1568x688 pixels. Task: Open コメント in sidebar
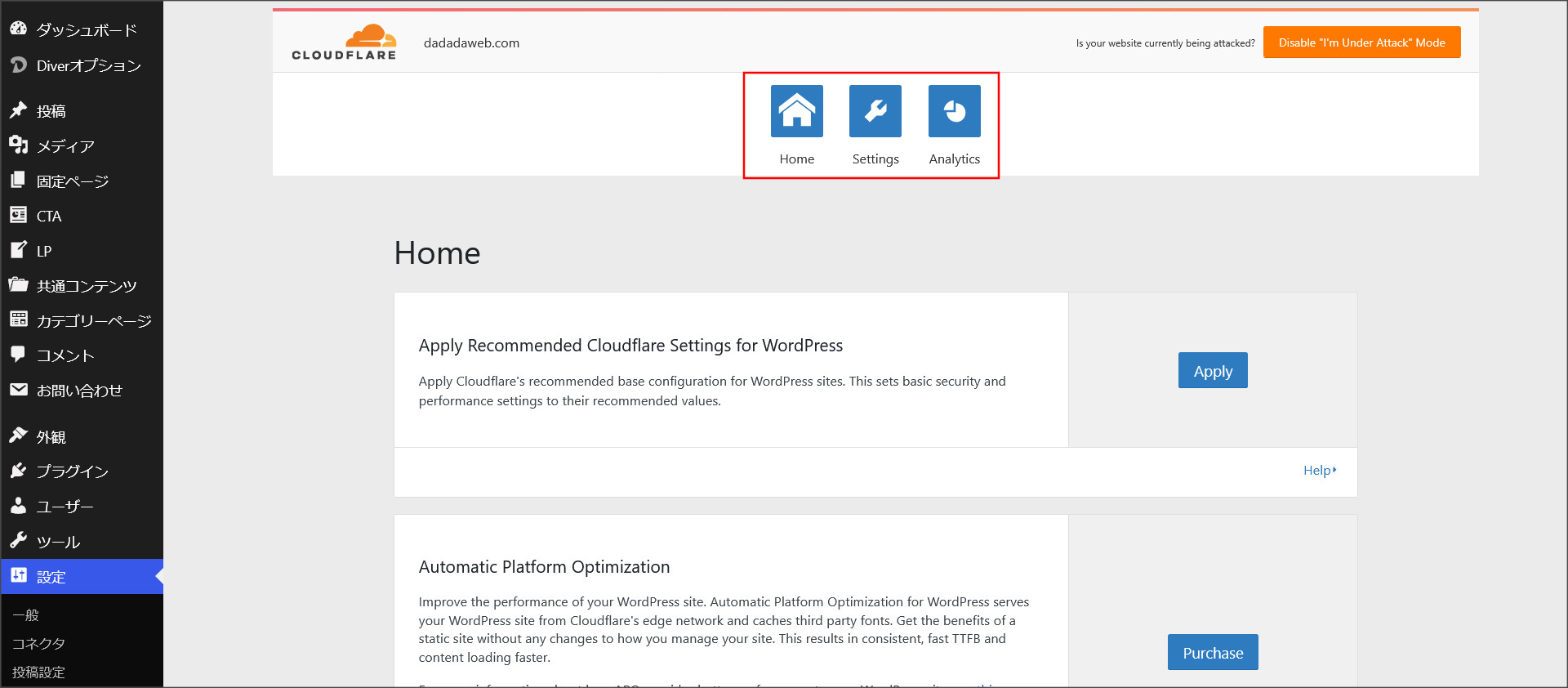click(82, 355)
